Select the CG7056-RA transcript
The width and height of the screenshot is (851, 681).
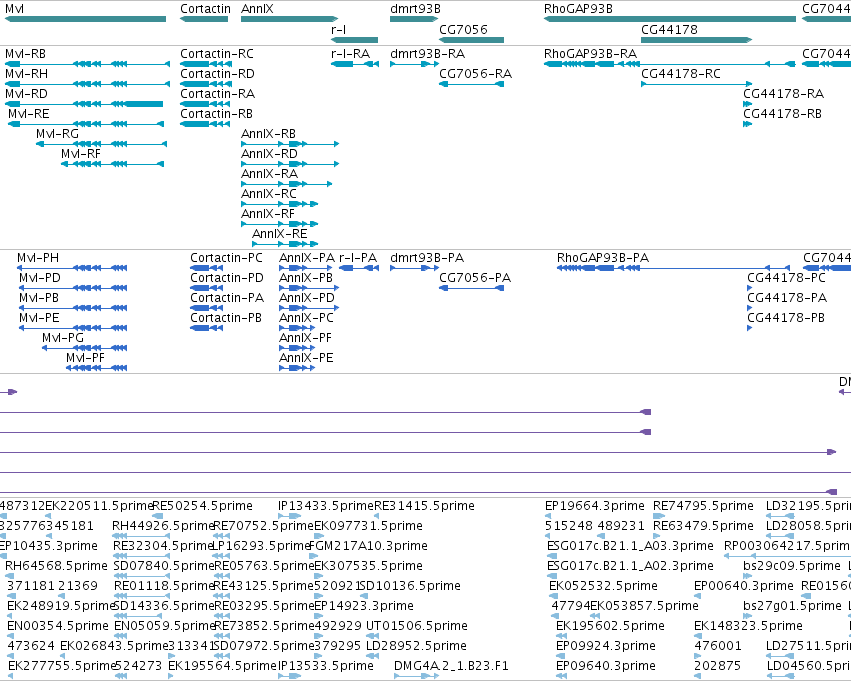(472, 84)
